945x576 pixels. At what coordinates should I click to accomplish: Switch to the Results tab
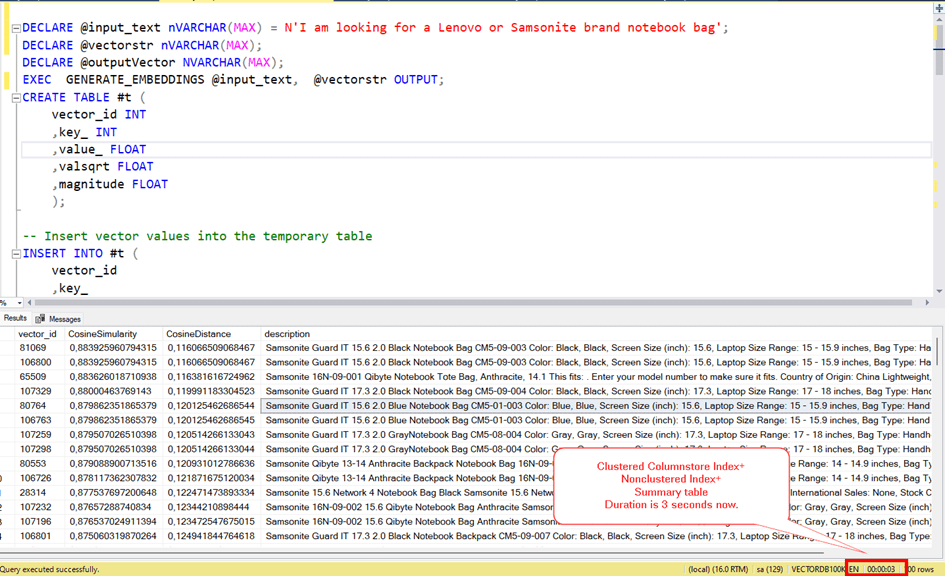15,318
